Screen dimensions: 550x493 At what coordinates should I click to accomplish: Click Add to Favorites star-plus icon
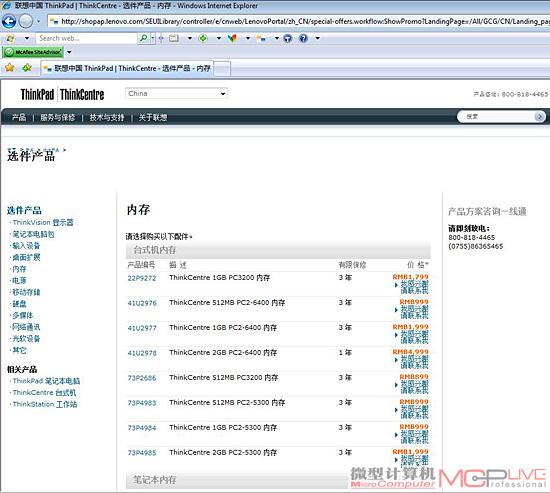click(27, 67)
